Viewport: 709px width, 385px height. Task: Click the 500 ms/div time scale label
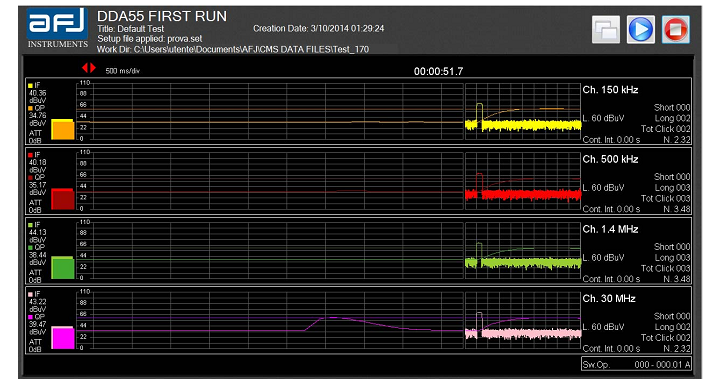click(123, 71)
